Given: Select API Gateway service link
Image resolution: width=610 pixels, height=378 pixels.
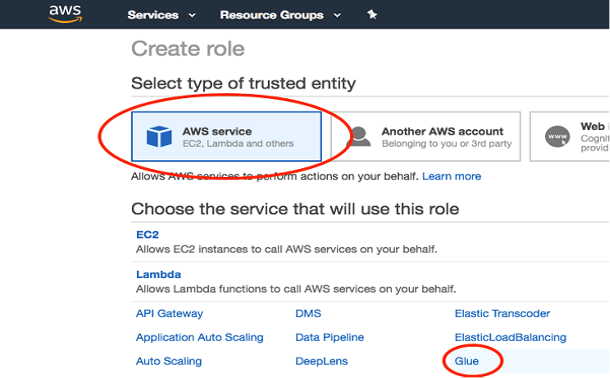Looking at the screenshot, I should tap(169, 313).
